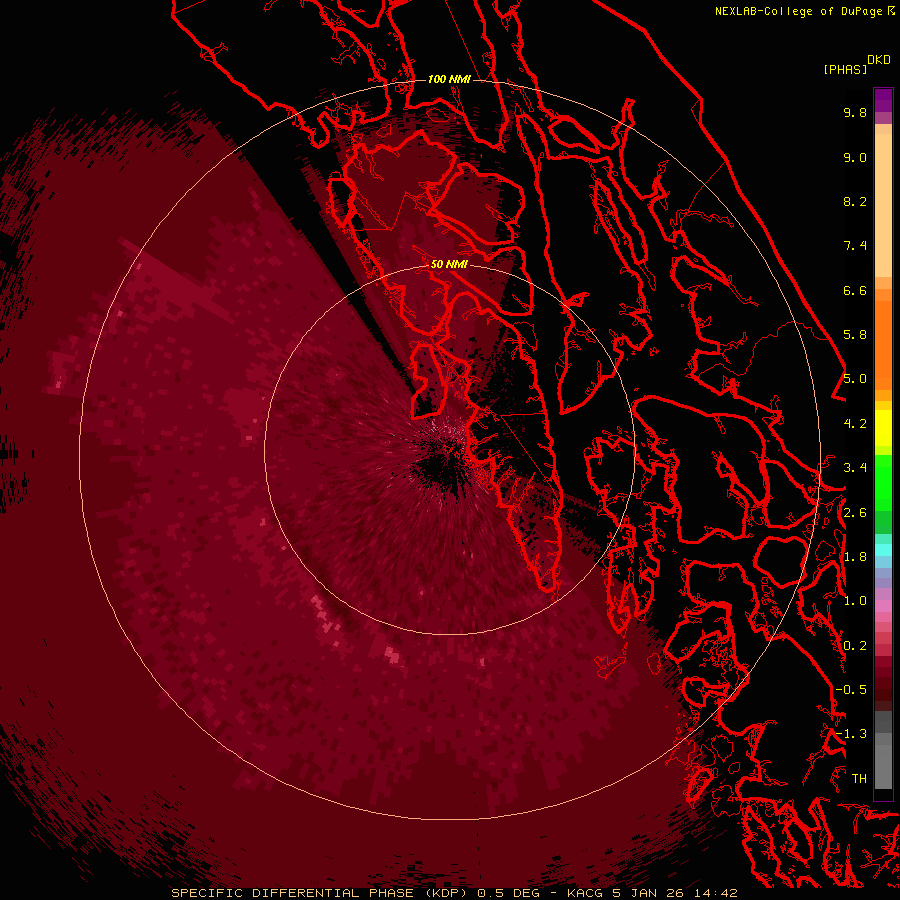
Task: Click the 8.2 legend value
Action: click(855, 201)
